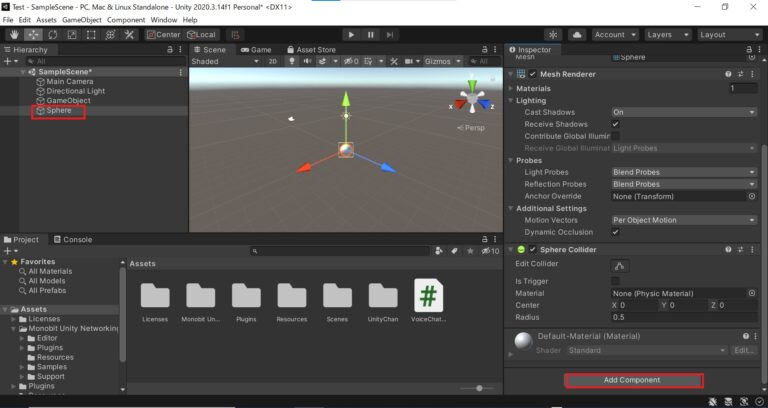Enable Contribute Global Illumination checkbox
768x408 pixels.
[x=615, y=136]
